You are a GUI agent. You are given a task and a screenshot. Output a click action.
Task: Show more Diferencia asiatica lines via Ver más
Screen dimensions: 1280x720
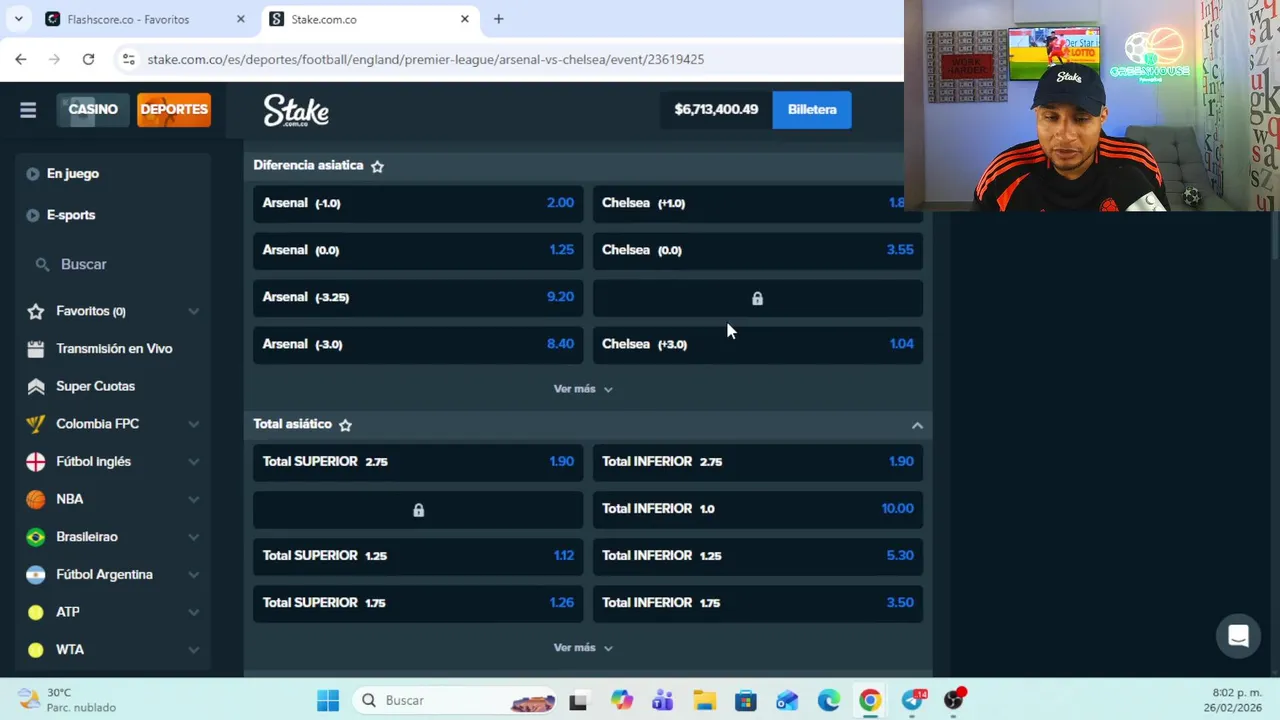[x=583, y=389]
